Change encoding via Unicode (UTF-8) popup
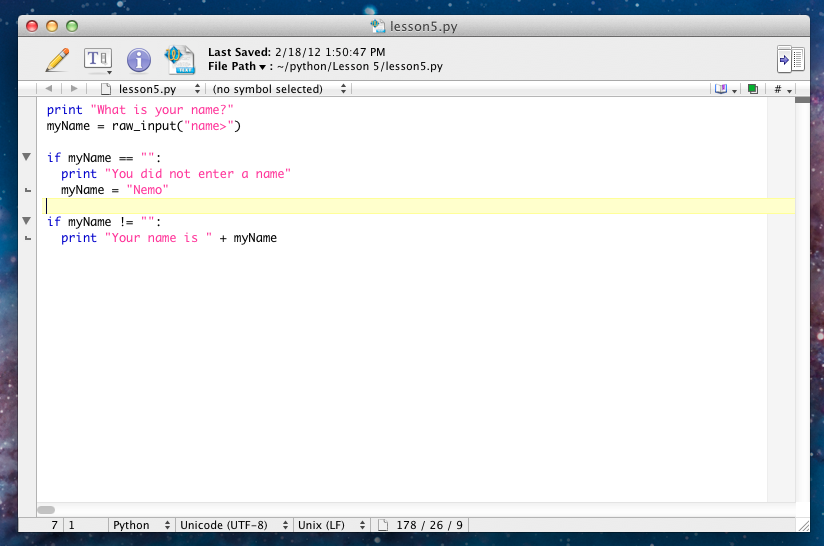Viewport: 824px width, 546px height. [234, 525]
